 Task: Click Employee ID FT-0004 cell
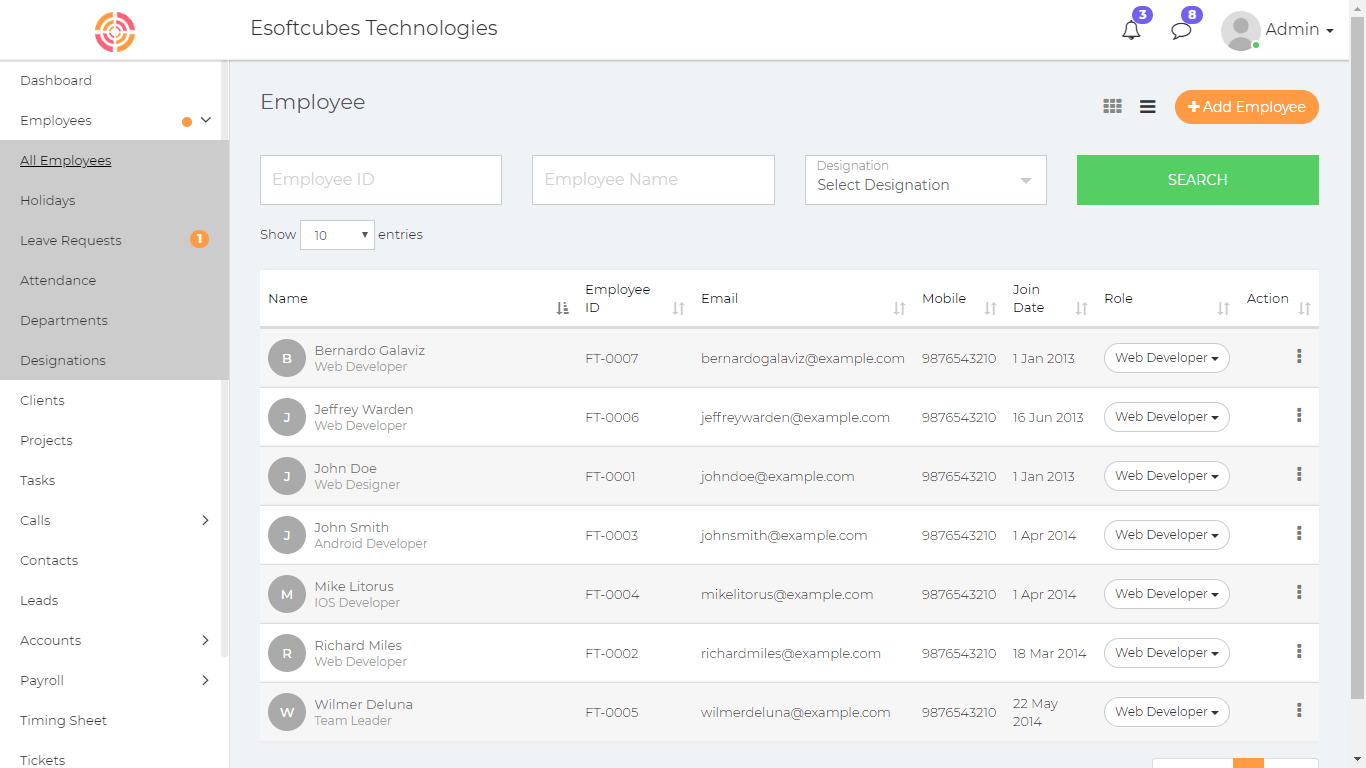612,594
